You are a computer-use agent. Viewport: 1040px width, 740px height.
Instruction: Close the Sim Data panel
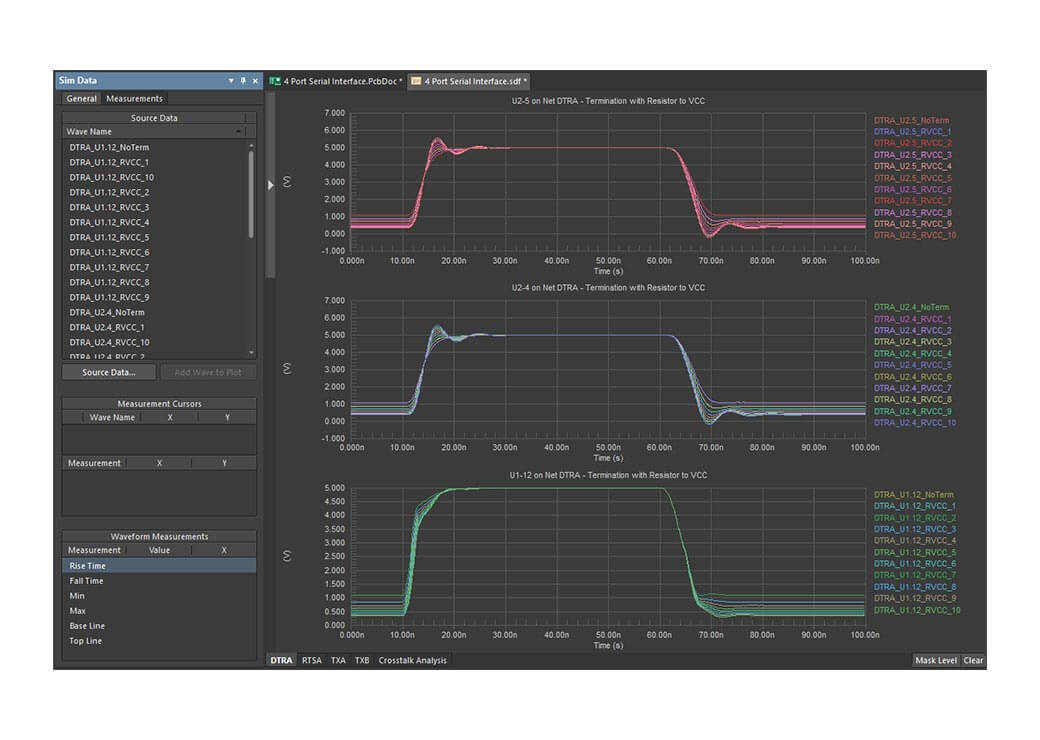[255, 81]
